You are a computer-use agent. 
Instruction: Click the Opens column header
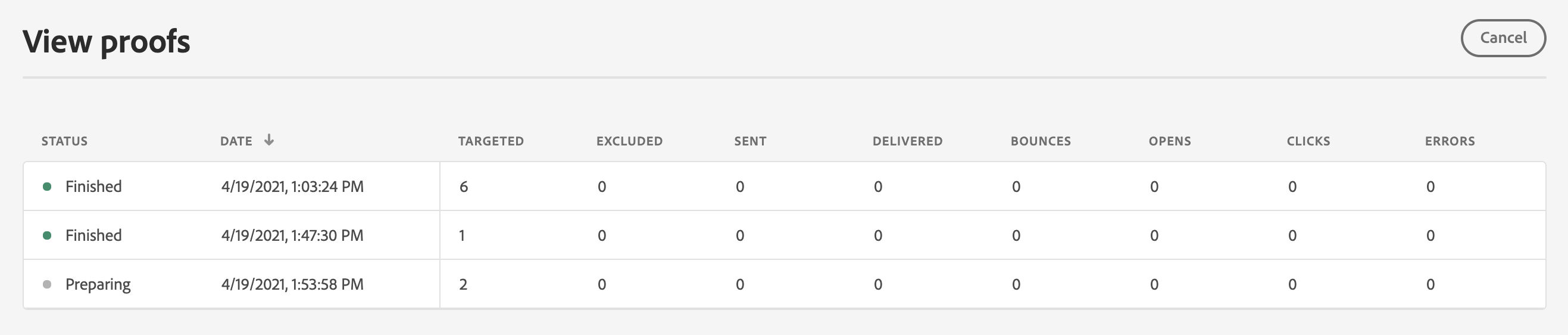pos(1169,141)
